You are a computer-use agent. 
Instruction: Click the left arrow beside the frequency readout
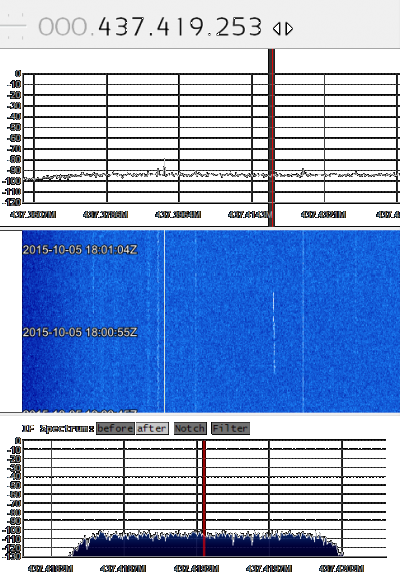(x=277, y=29)
